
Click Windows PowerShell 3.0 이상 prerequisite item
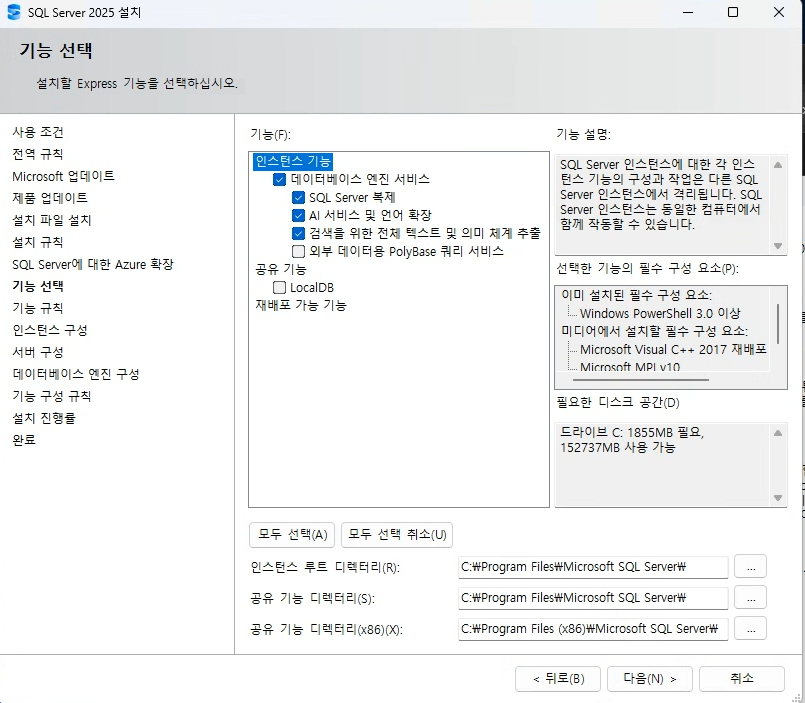[660, 313]
